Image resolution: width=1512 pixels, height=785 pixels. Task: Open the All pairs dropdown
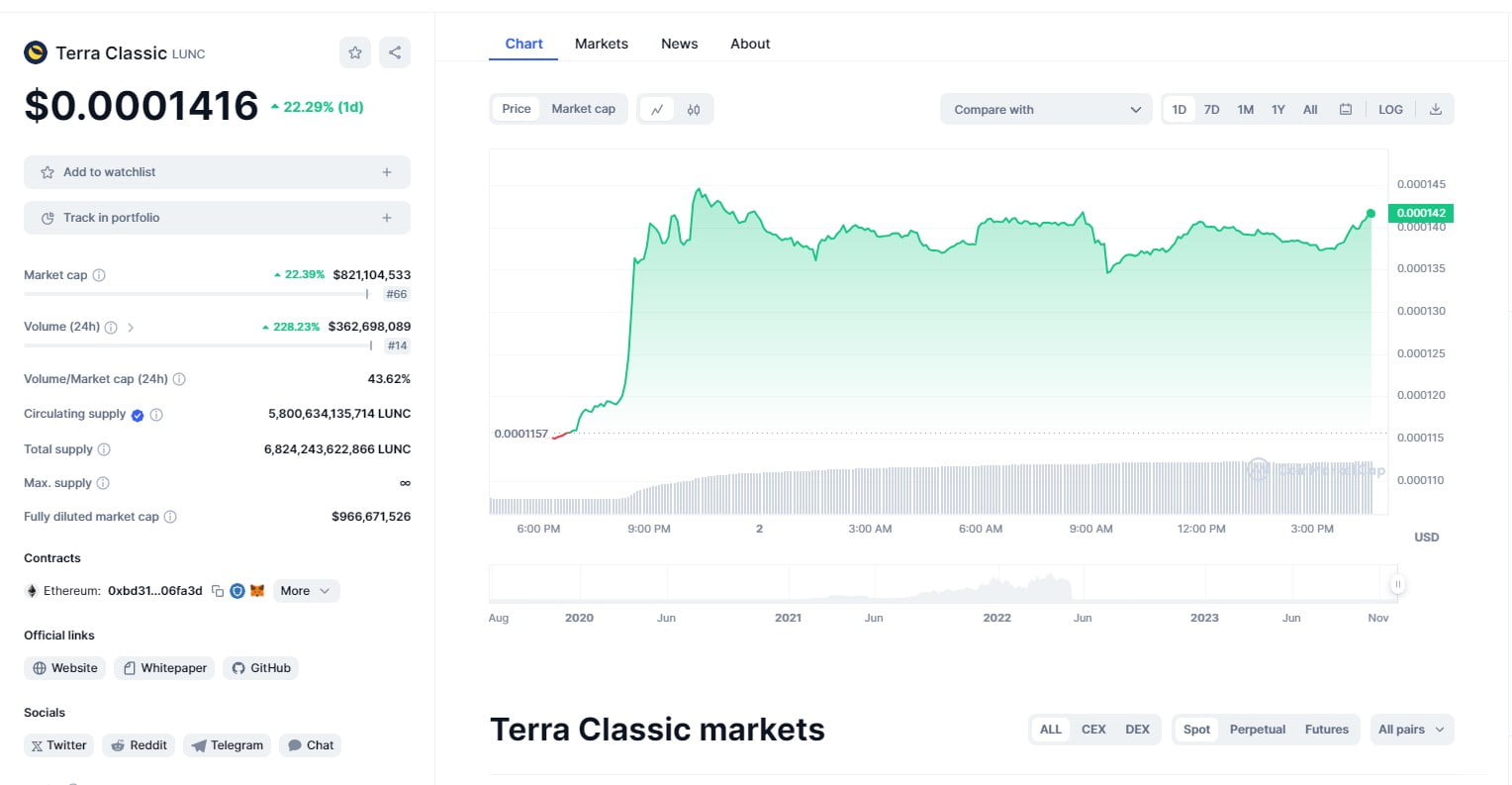coord(1412,730)
